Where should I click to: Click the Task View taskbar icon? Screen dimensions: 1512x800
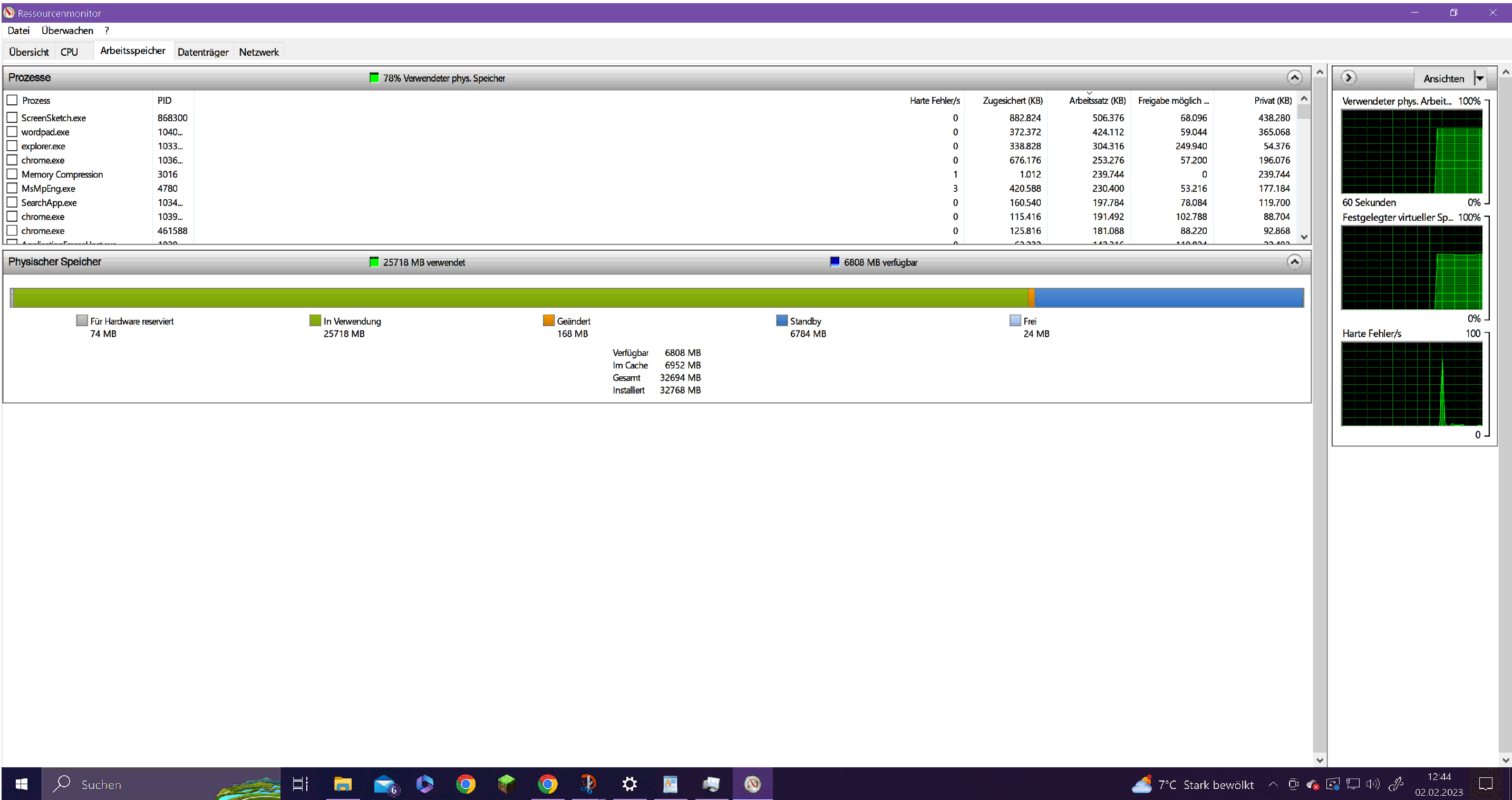(300, 784)
